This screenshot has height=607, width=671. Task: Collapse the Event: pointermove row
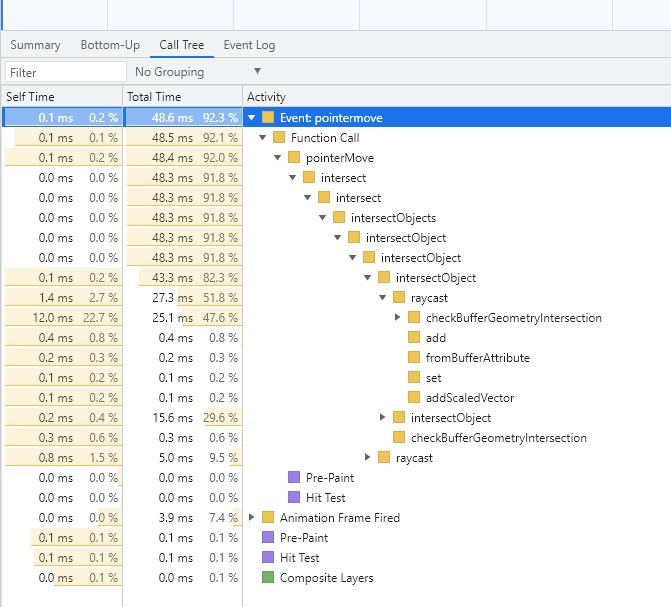click(252, 118)
